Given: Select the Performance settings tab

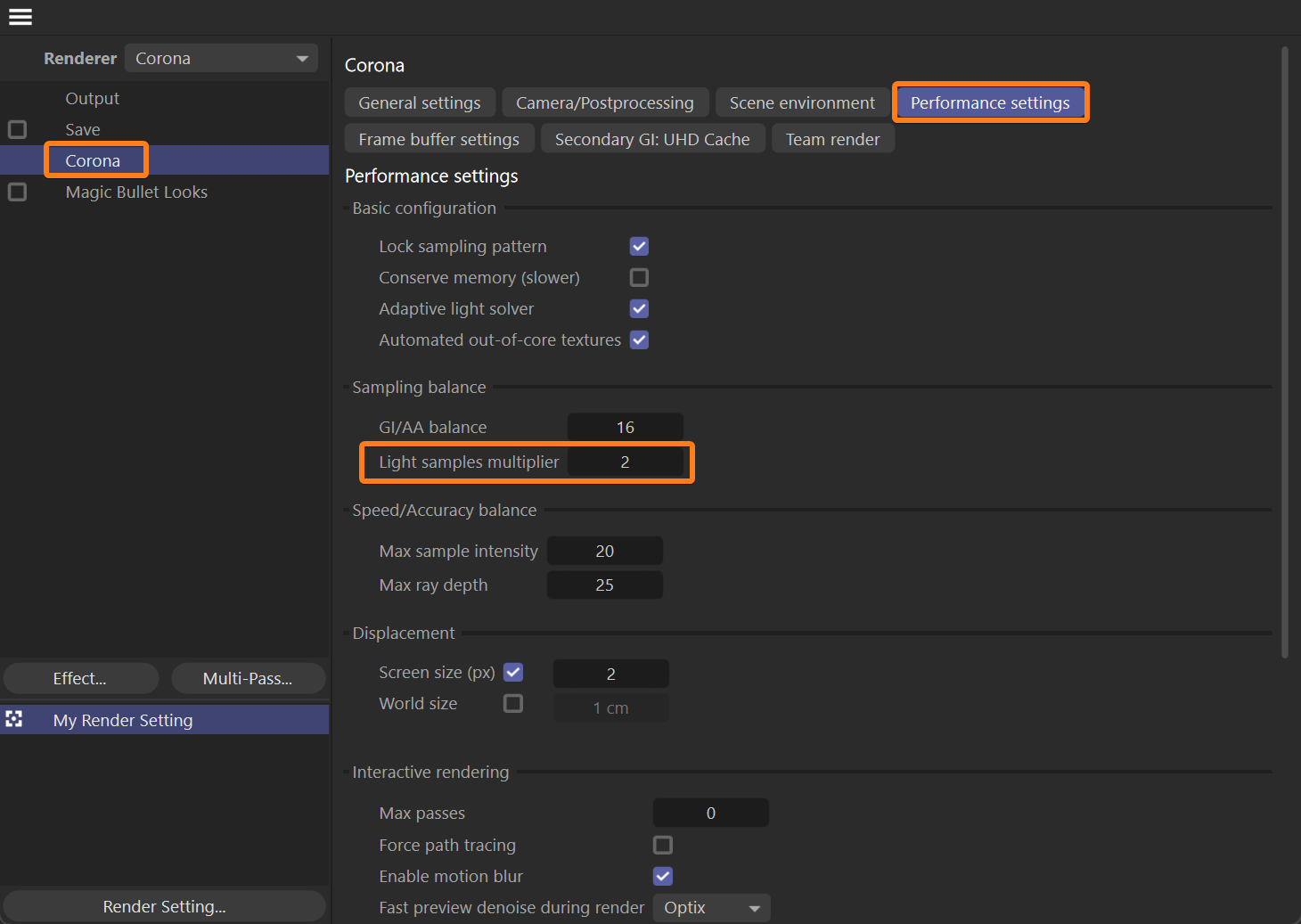Looking at the screenshot, I should (x=990, y=102).
